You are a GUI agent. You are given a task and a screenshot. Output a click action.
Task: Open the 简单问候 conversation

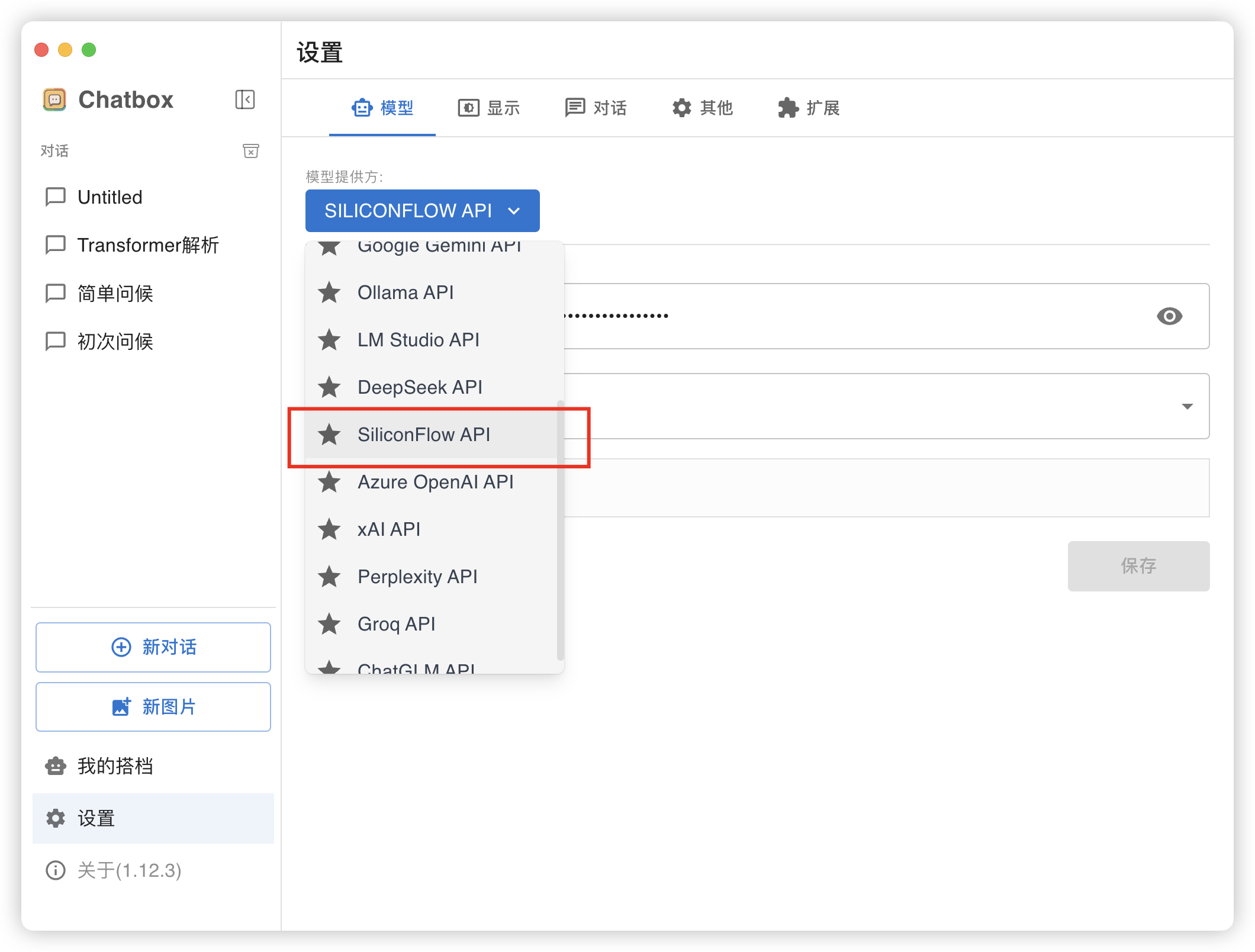(x=153, y=294)
